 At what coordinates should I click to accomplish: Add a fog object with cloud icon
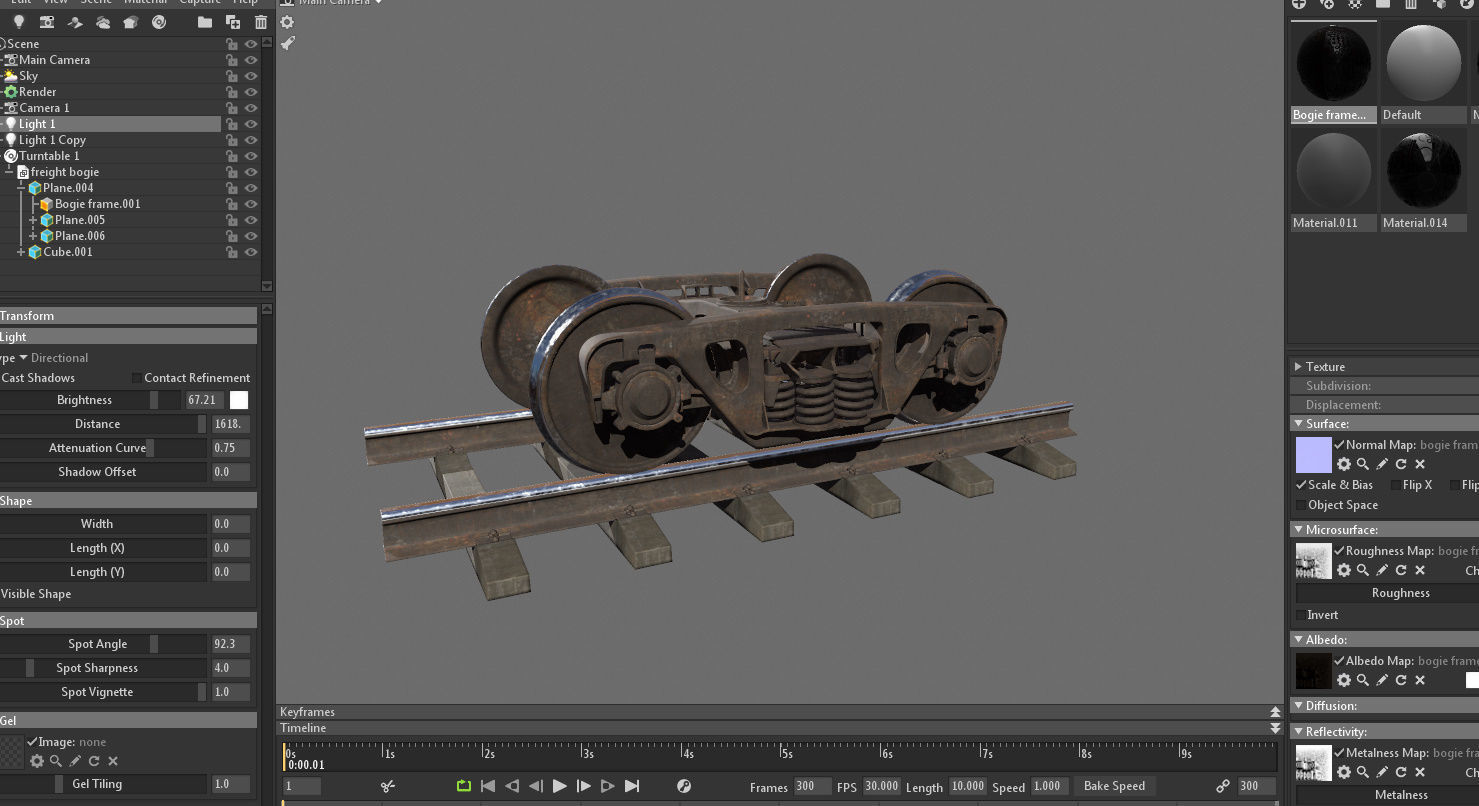103,22
